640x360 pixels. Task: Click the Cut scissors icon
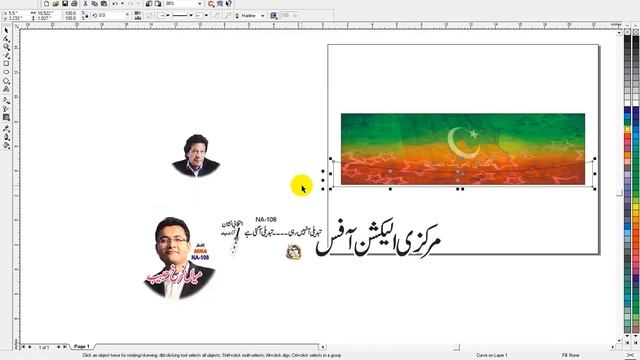[85, 4]
